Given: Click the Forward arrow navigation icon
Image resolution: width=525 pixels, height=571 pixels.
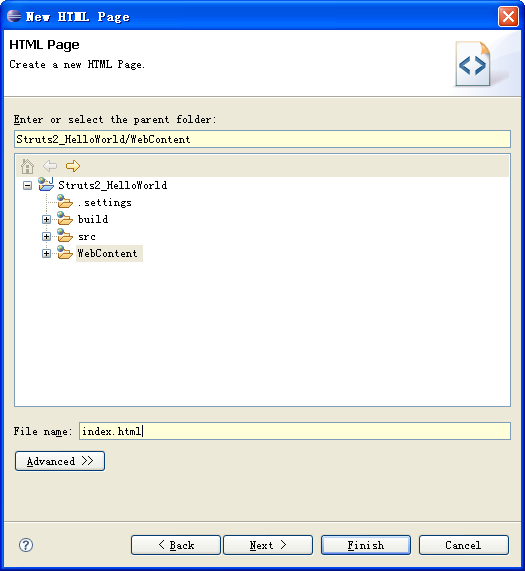Looking at the screenshot, I should (x=73, y=166).
